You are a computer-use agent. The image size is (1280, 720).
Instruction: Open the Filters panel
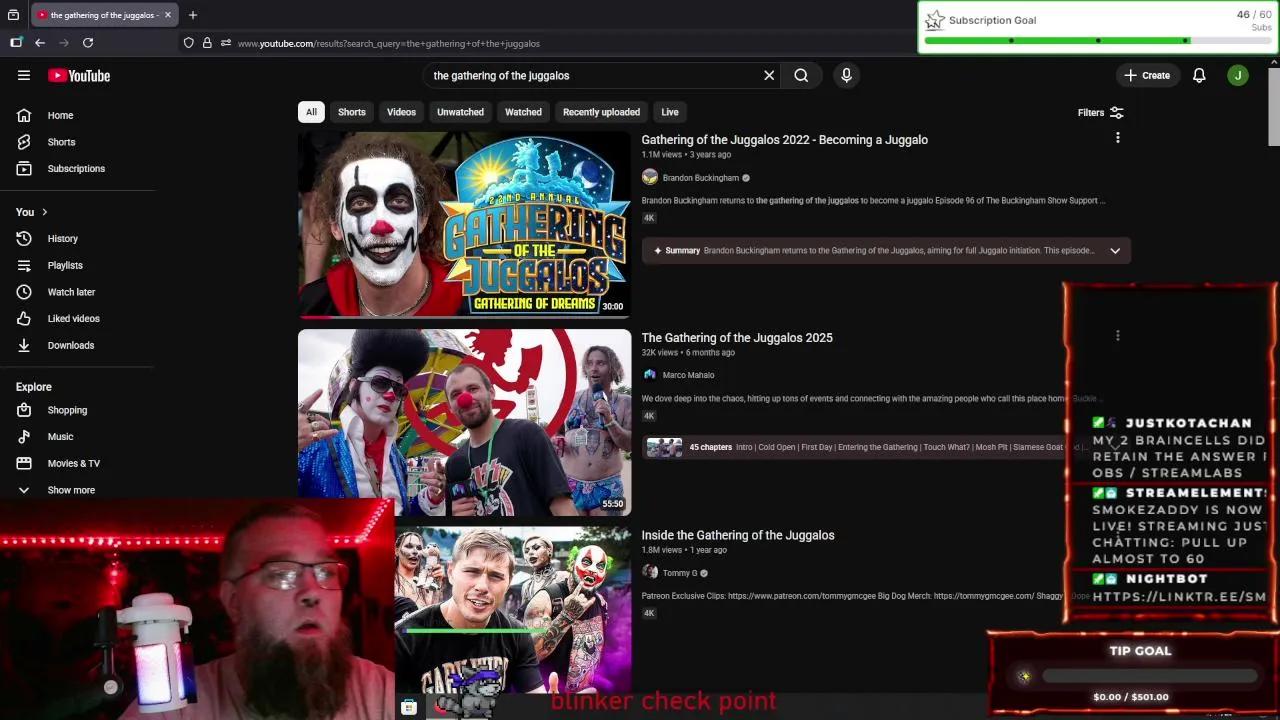coord(1100,113)
